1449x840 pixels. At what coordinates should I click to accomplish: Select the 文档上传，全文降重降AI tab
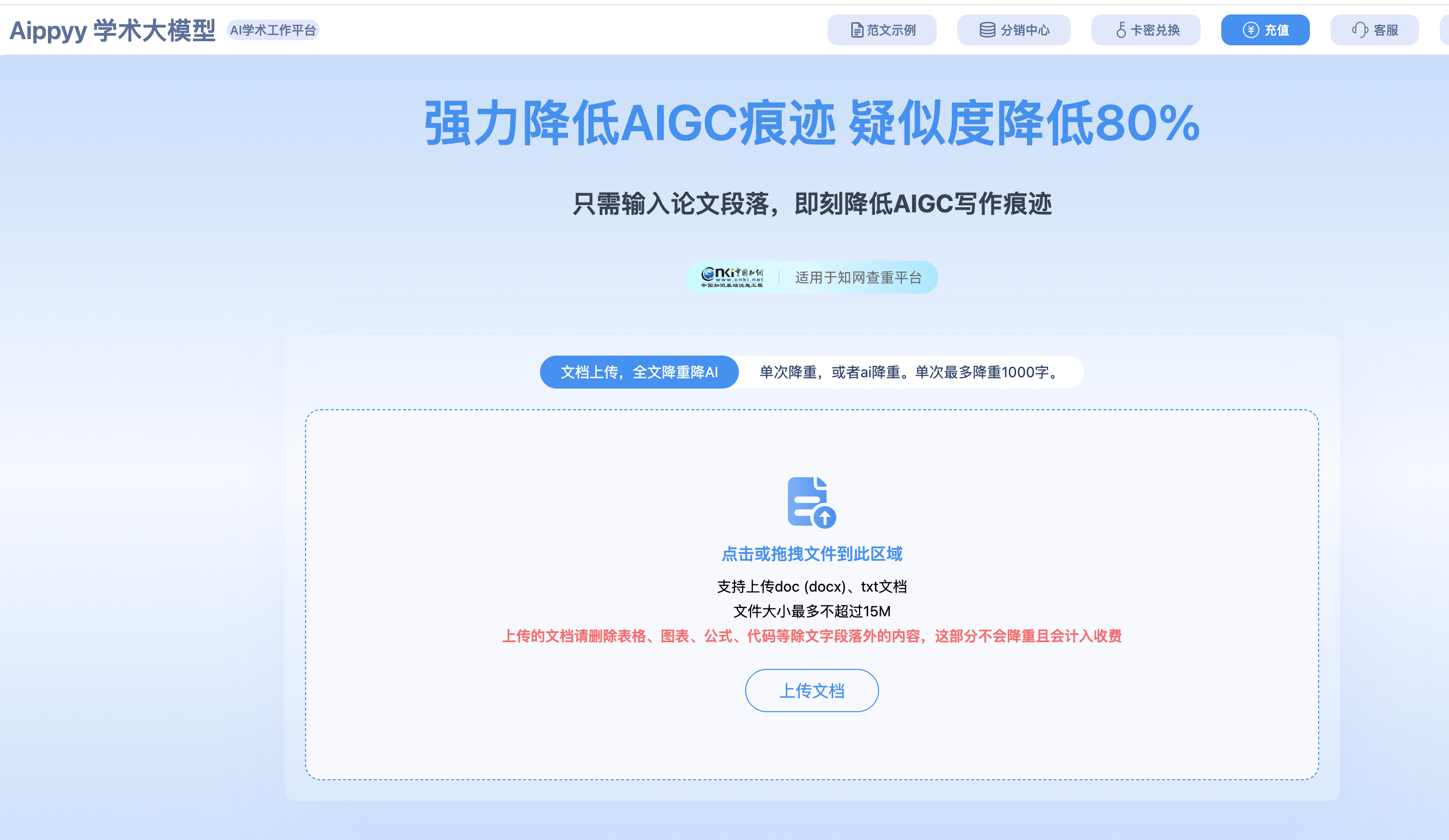click(639, 372)
